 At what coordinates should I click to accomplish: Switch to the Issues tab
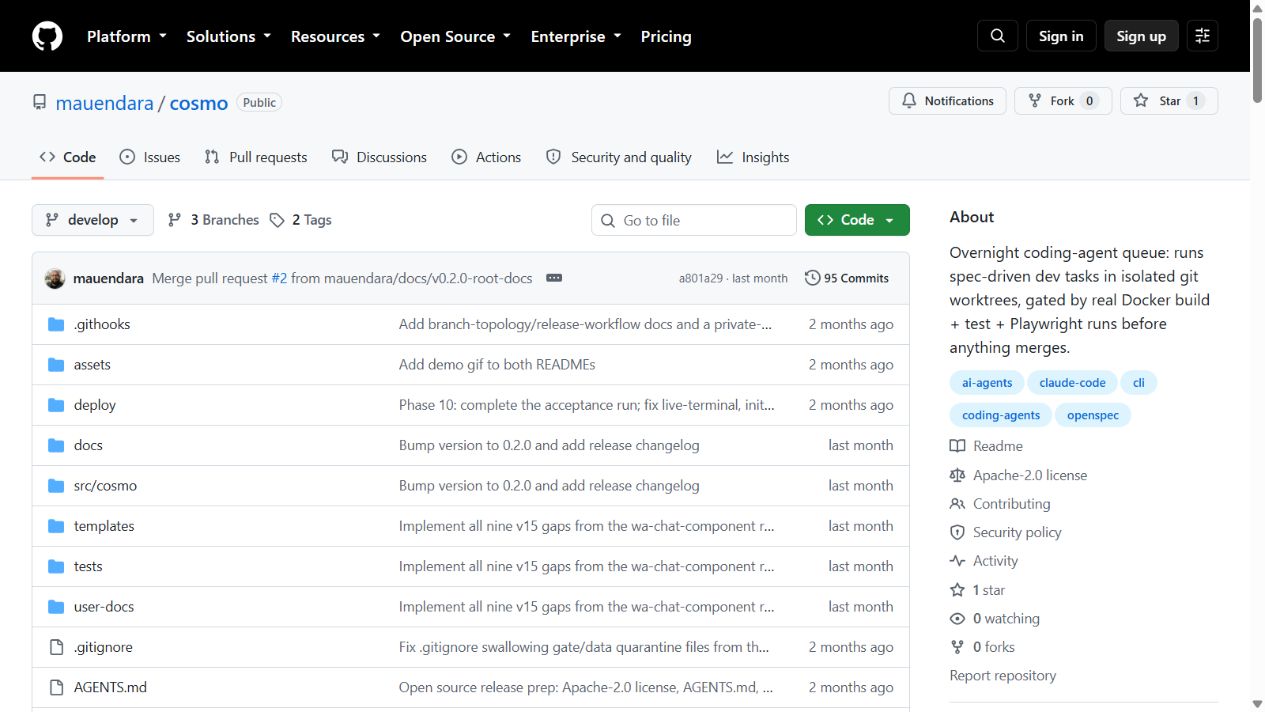pyautogui.click(x=150, y=157)
